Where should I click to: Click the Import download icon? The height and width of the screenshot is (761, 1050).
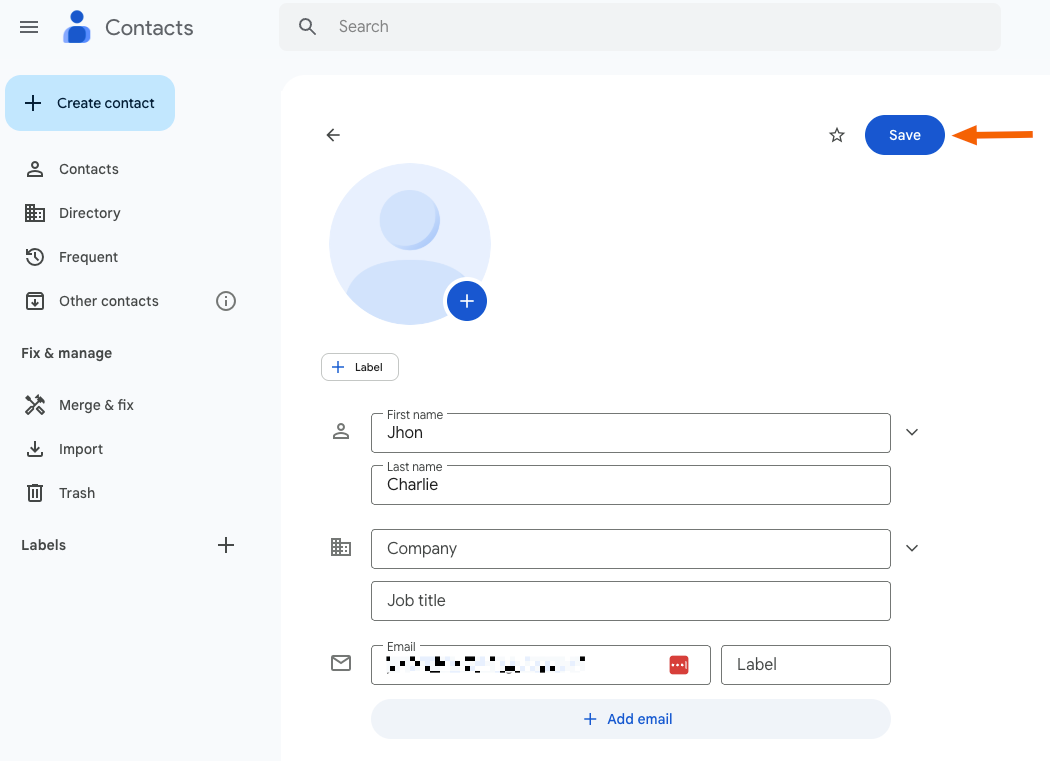(35, 449)
